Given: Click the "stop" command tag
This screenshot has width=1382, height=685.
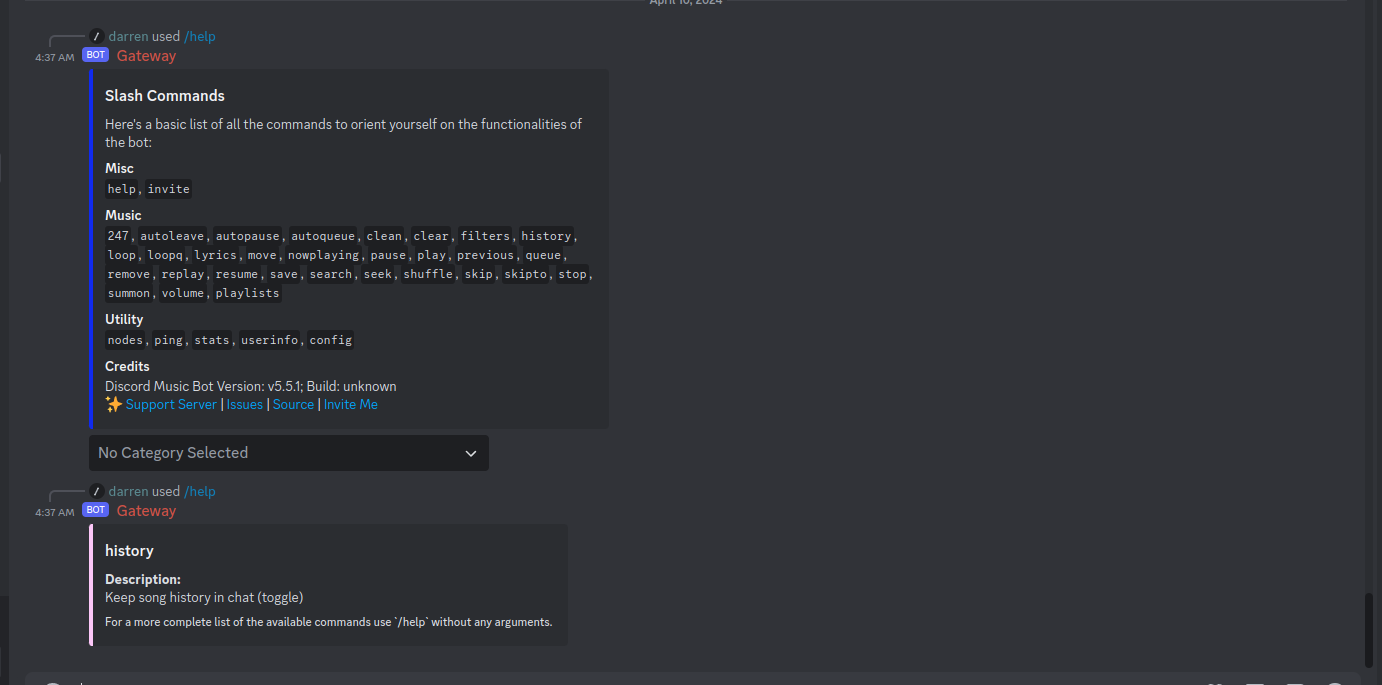Looking at the screenshot, I should [572, 274].
